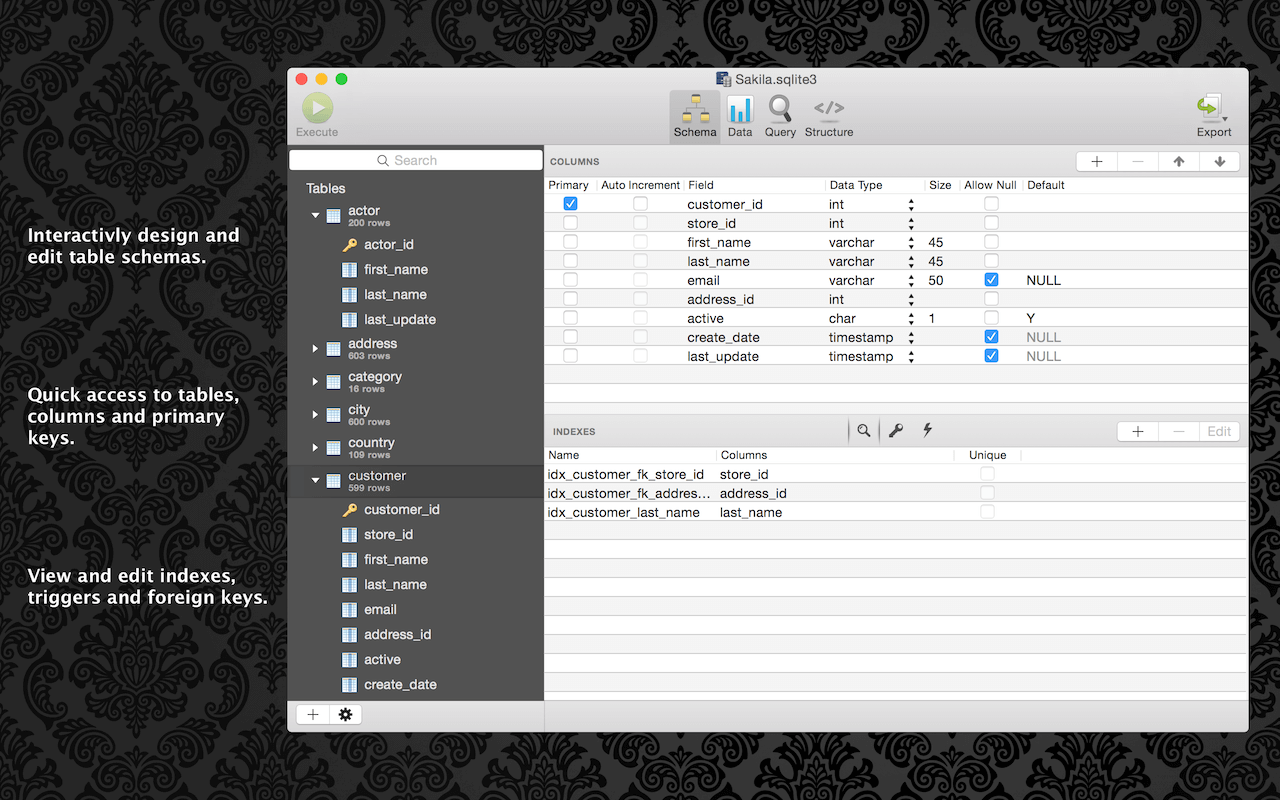Screen dimensions: 1280x800
Task: Click the Search field above the table list
Action: [x=415, y=159]
